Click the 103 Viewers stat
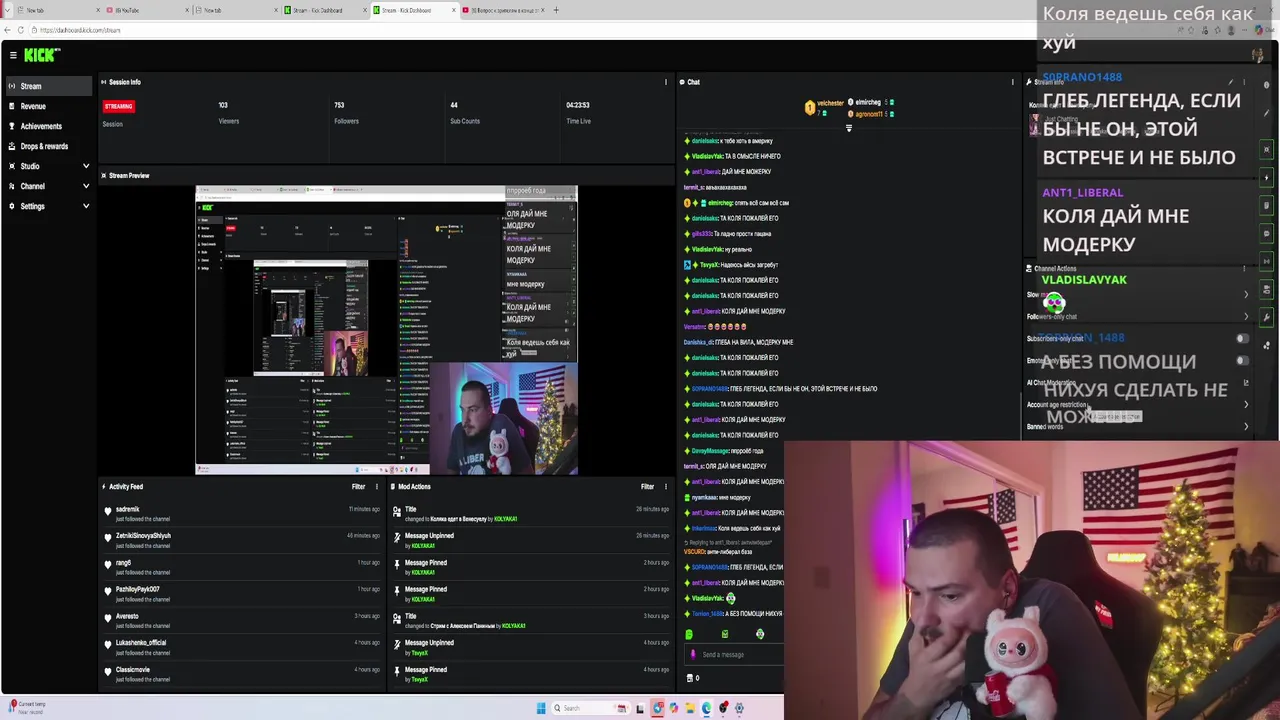This screenshot has width=1280, height=720. pos(228,113)
